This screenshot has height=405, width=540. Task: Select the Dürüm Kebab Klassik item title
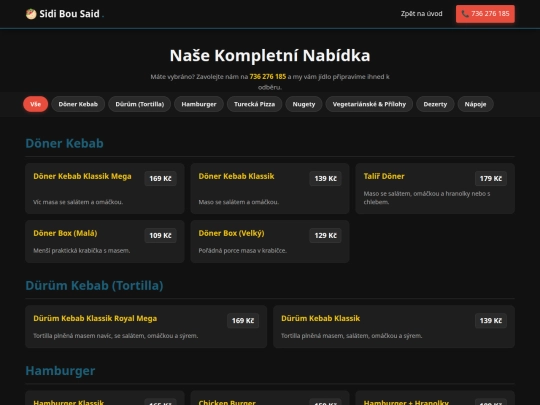click(321, 319)
